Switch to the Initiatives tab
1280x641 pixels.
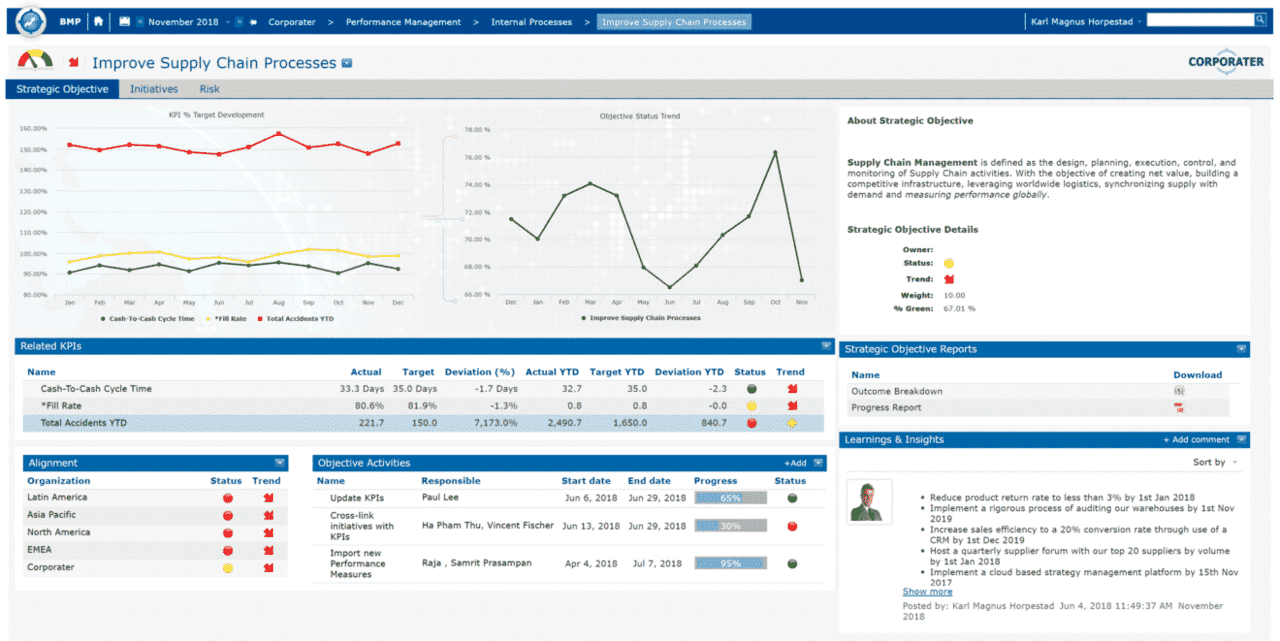[x=153, y=89]
